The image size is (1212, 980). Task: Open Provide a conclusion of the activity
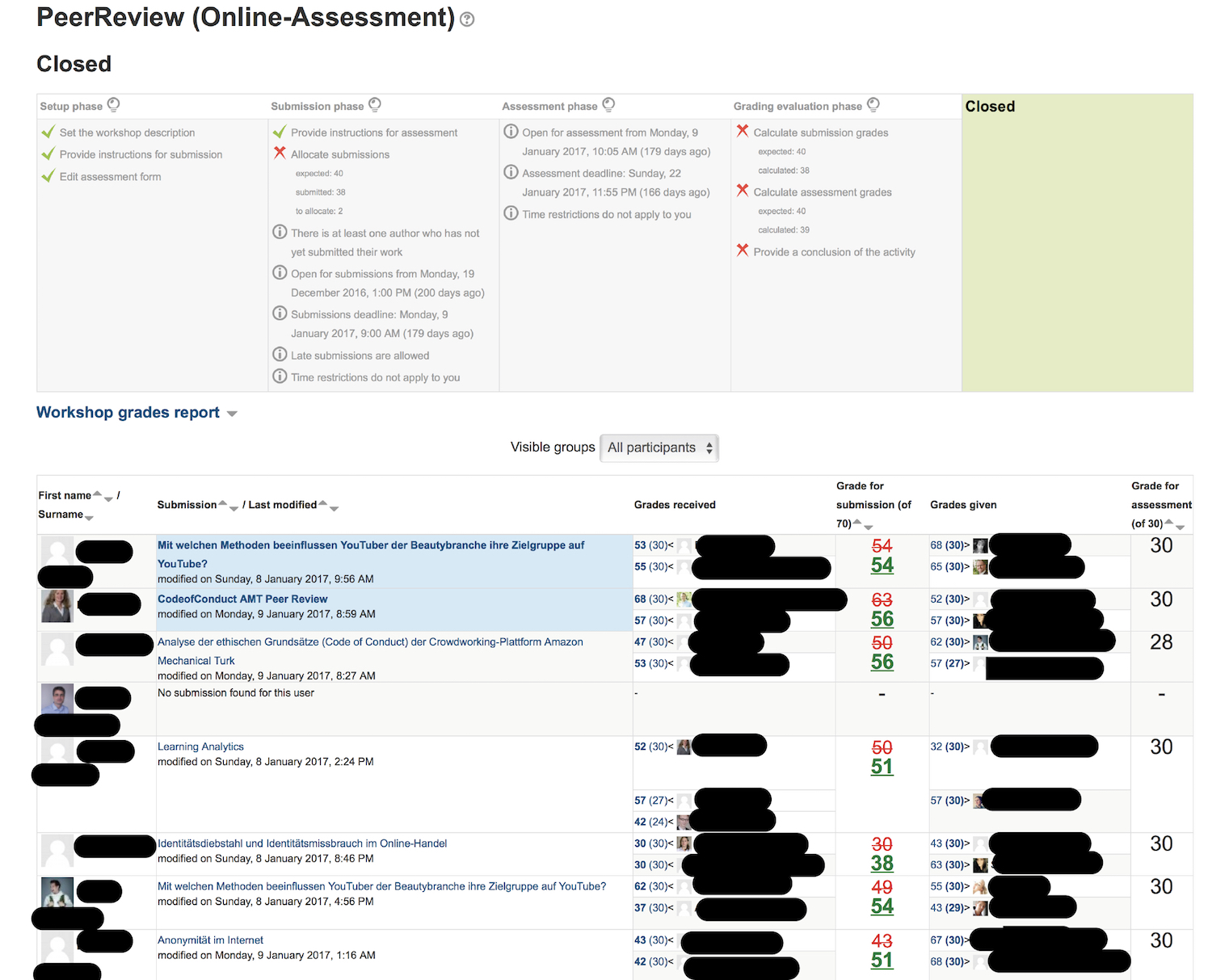[834, 252]
